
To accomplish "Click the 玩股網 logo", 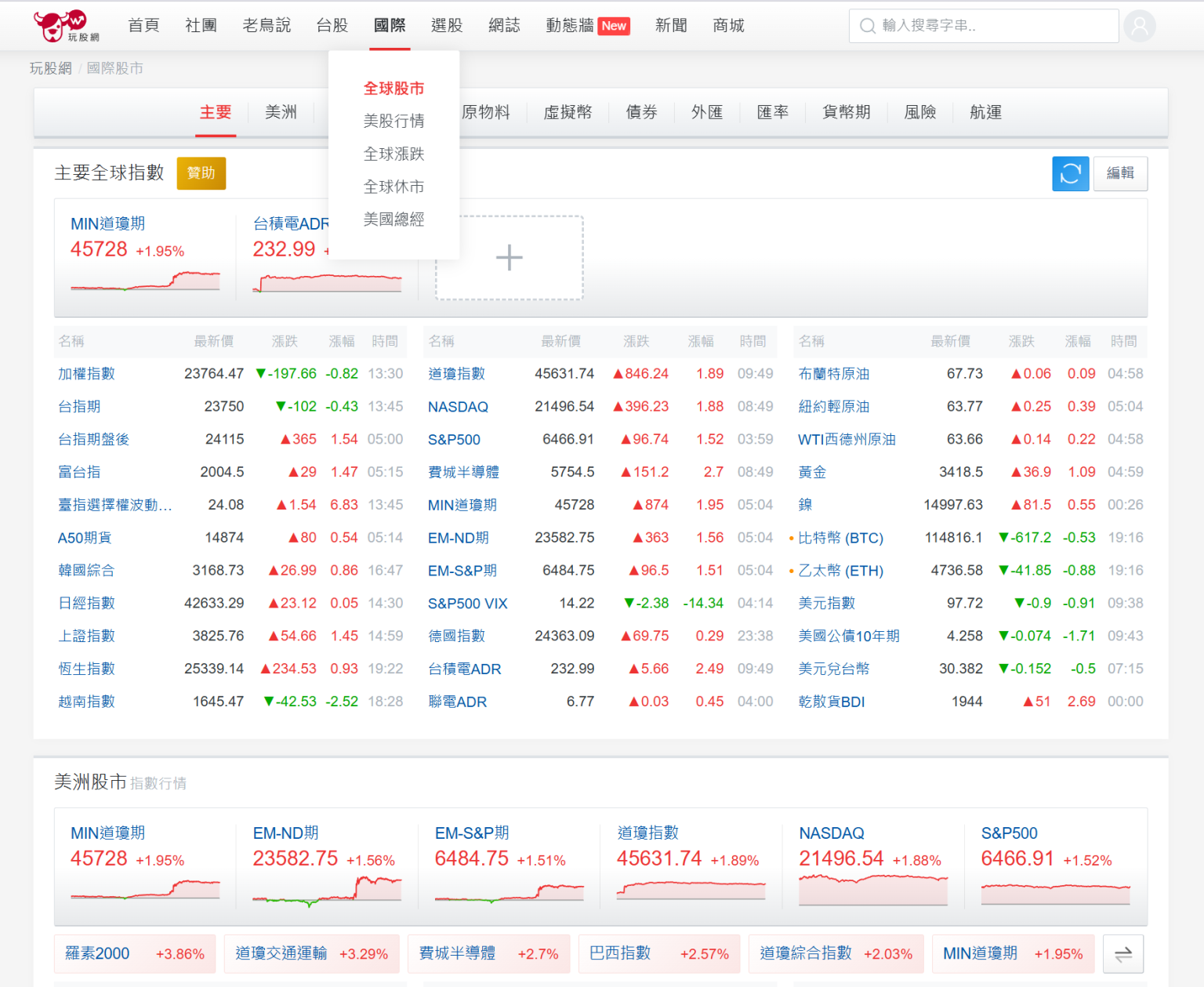I will pos(67,26).
